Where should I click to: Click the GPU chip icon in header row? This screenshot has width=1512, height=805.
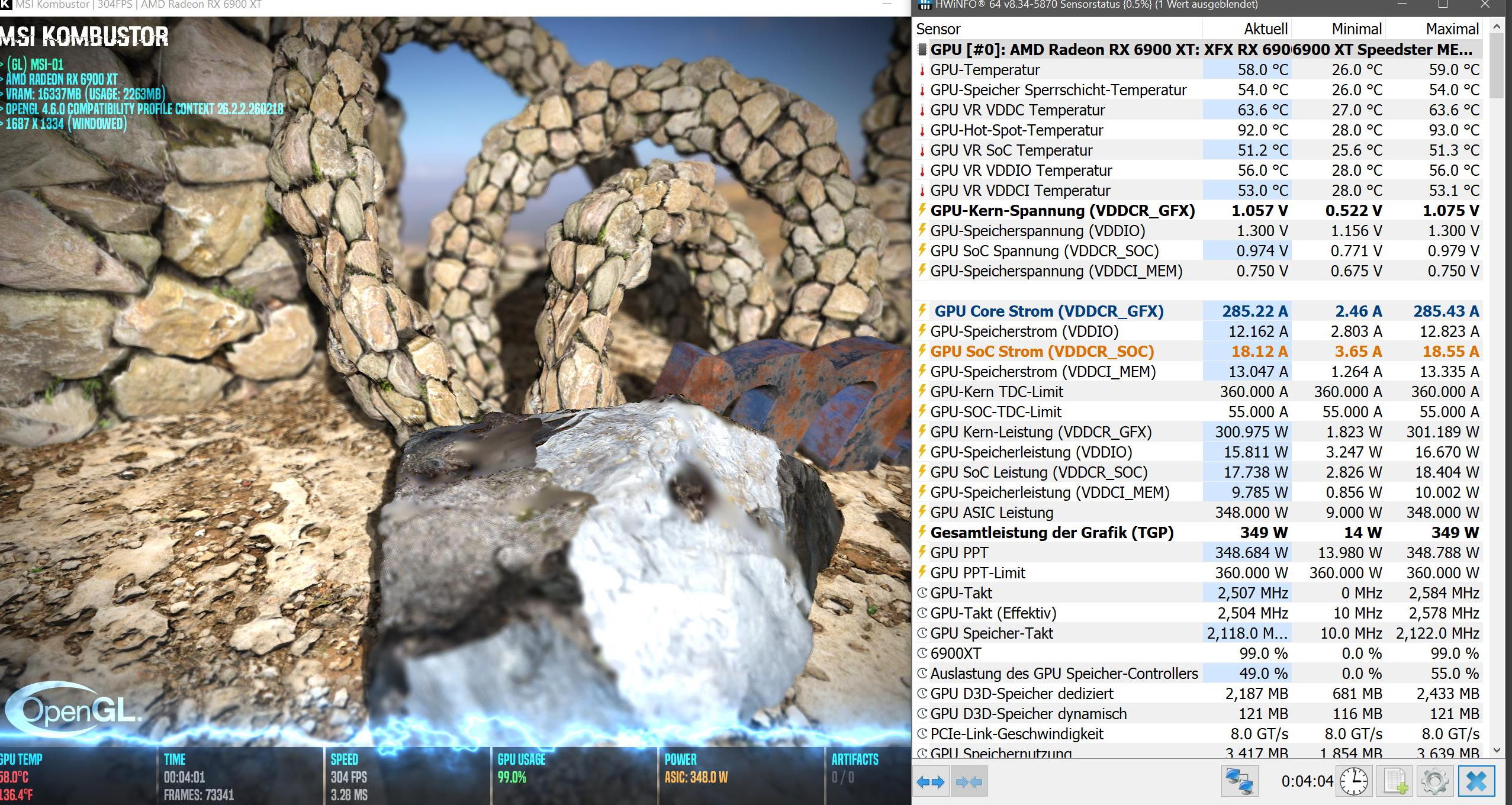922,49
